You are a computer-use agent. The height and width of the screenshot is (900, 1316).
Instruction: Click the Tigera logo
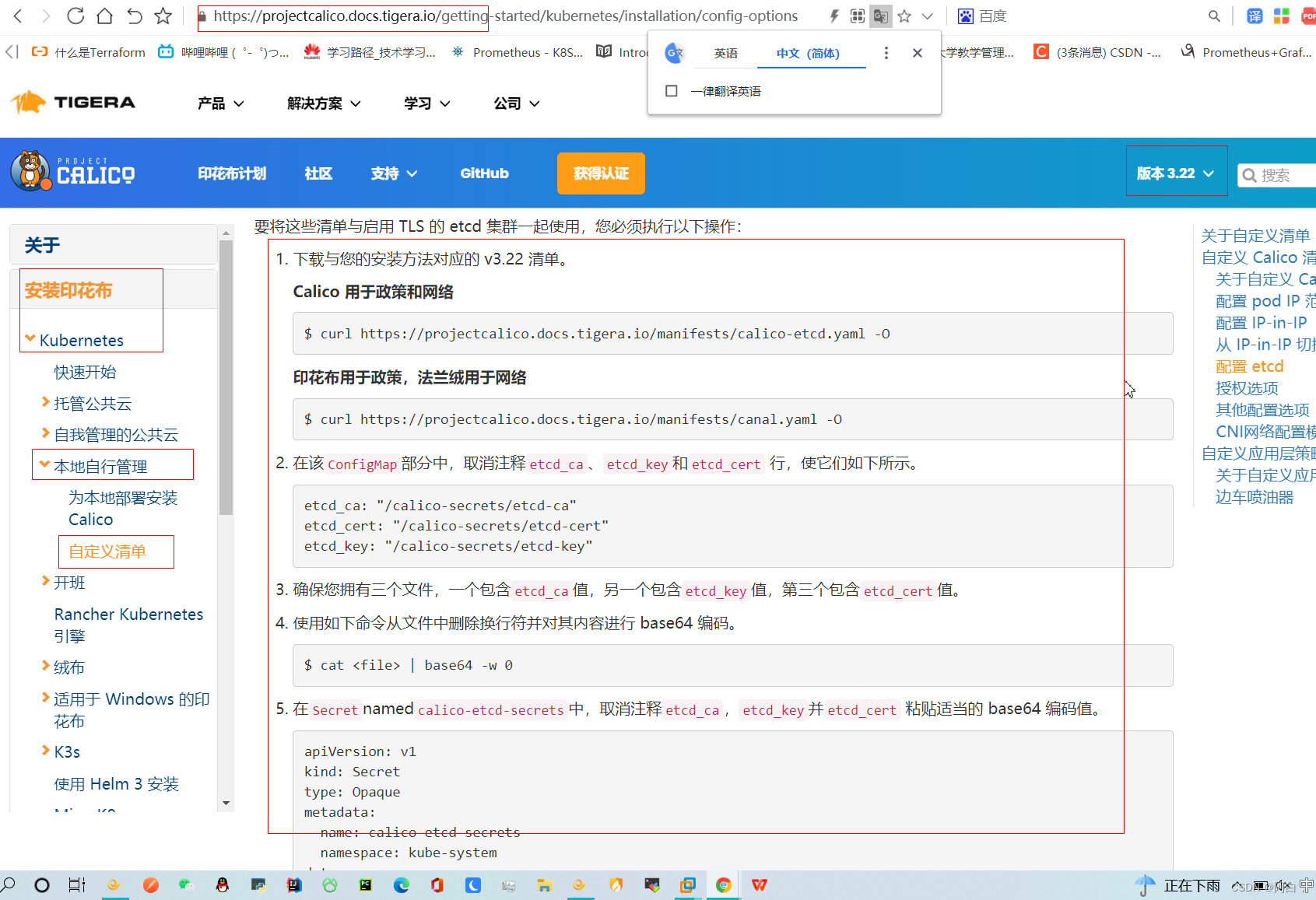point(72,102)
